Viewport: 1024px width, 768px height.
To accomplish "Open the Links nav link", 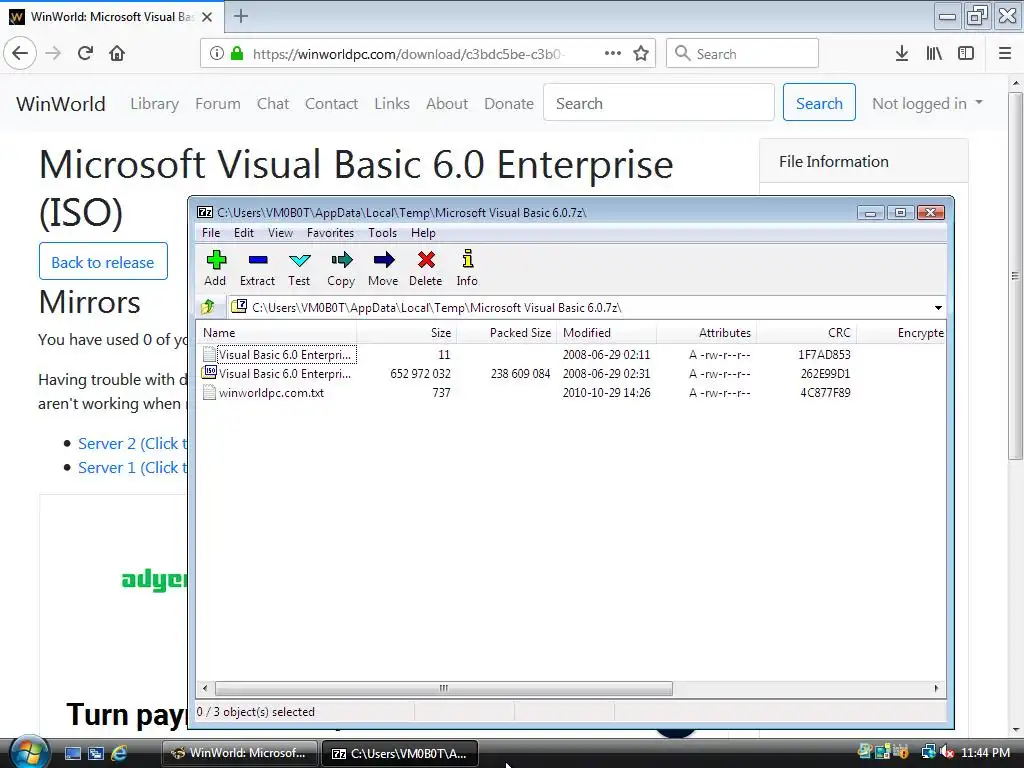I will [x=392, y=103].
